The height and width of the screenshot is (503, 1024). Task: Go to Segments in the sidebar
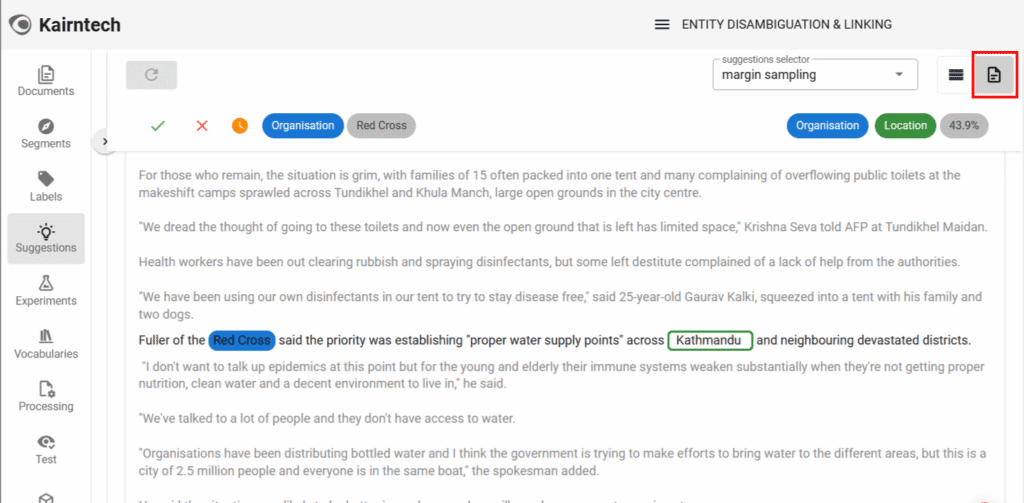point(46,134)
